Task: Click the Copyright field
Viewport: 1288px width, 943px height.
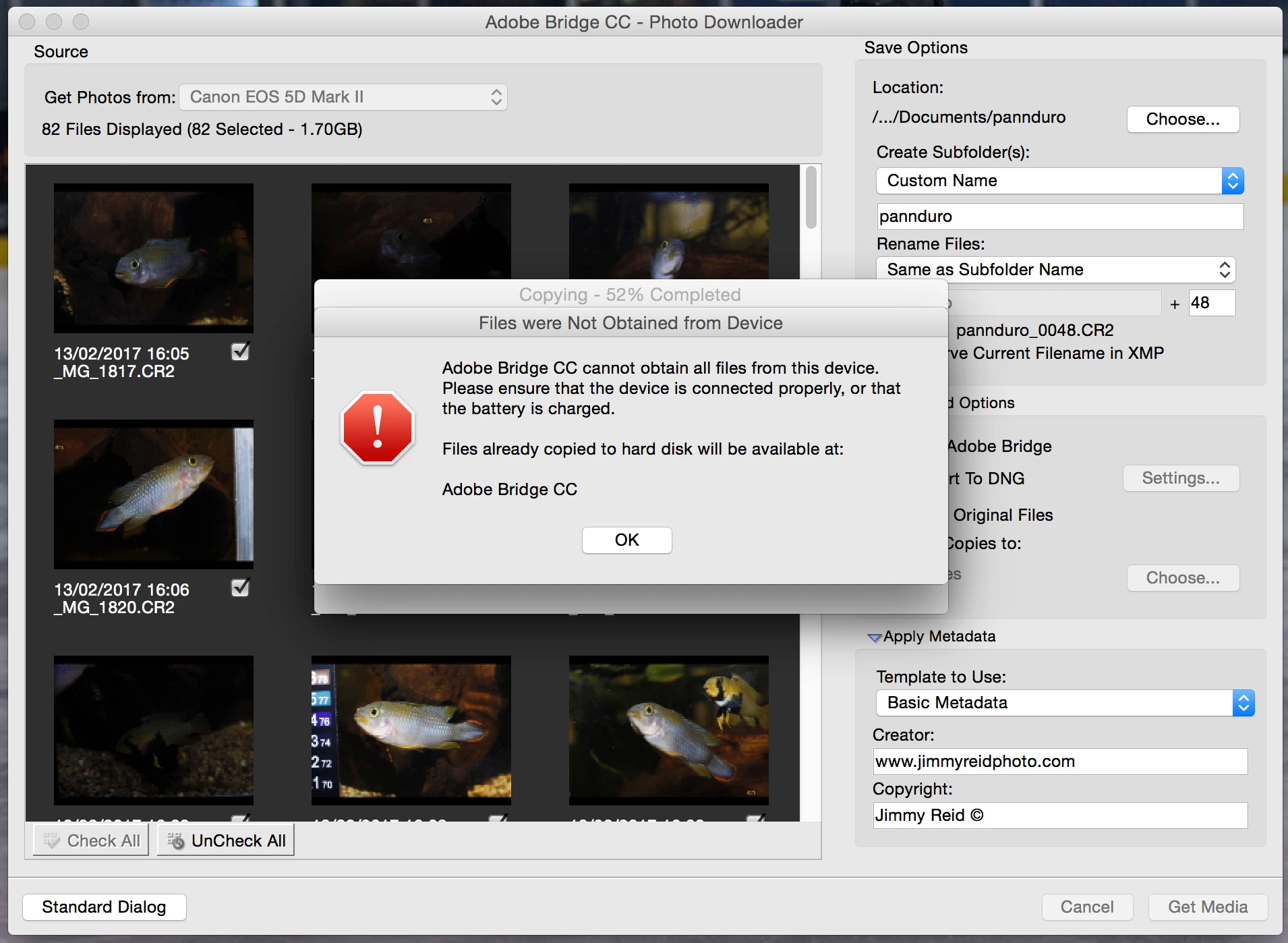Action: tap(1059, 816)
